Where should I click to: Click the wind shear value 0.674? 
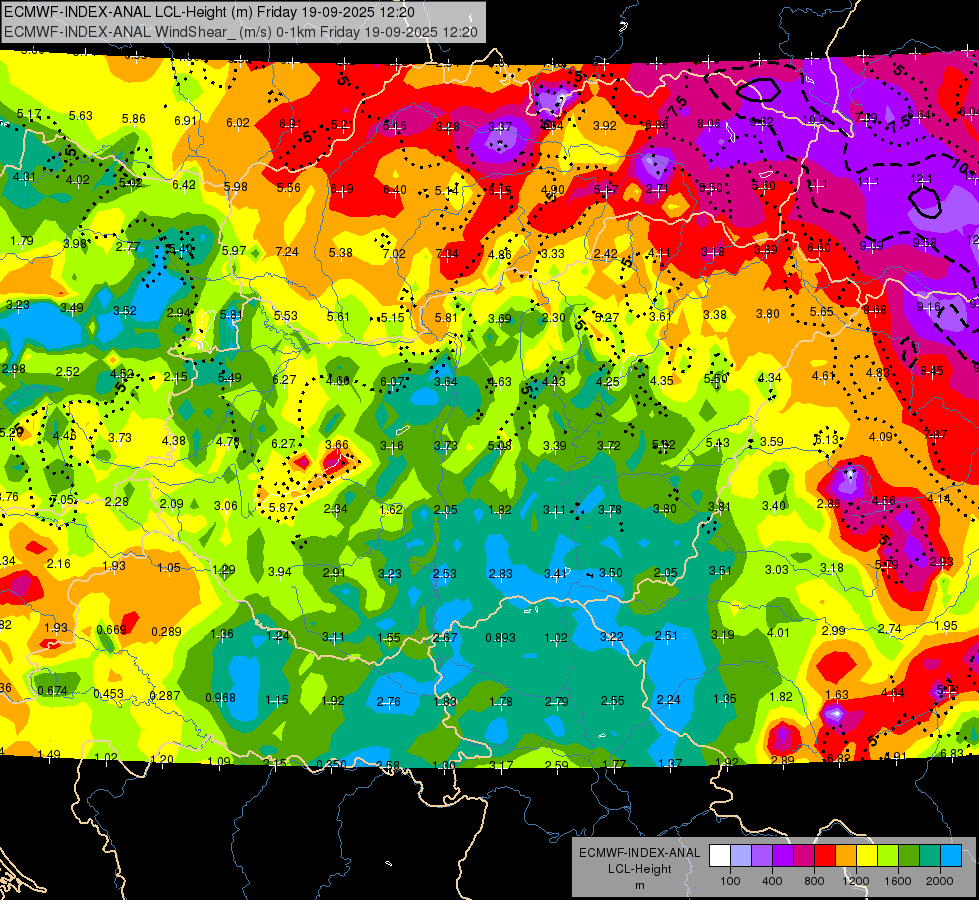(x=52, y=690)
